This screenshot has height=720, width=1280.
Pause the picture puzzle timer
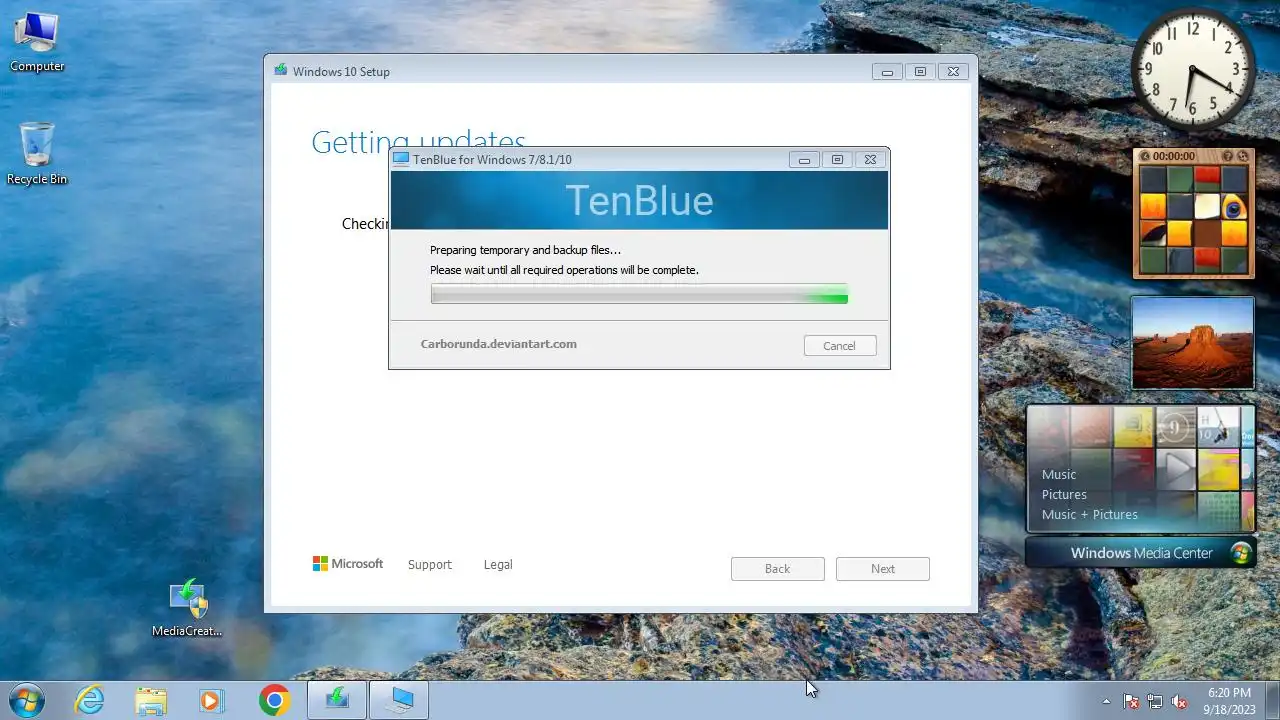[1146, 156]
